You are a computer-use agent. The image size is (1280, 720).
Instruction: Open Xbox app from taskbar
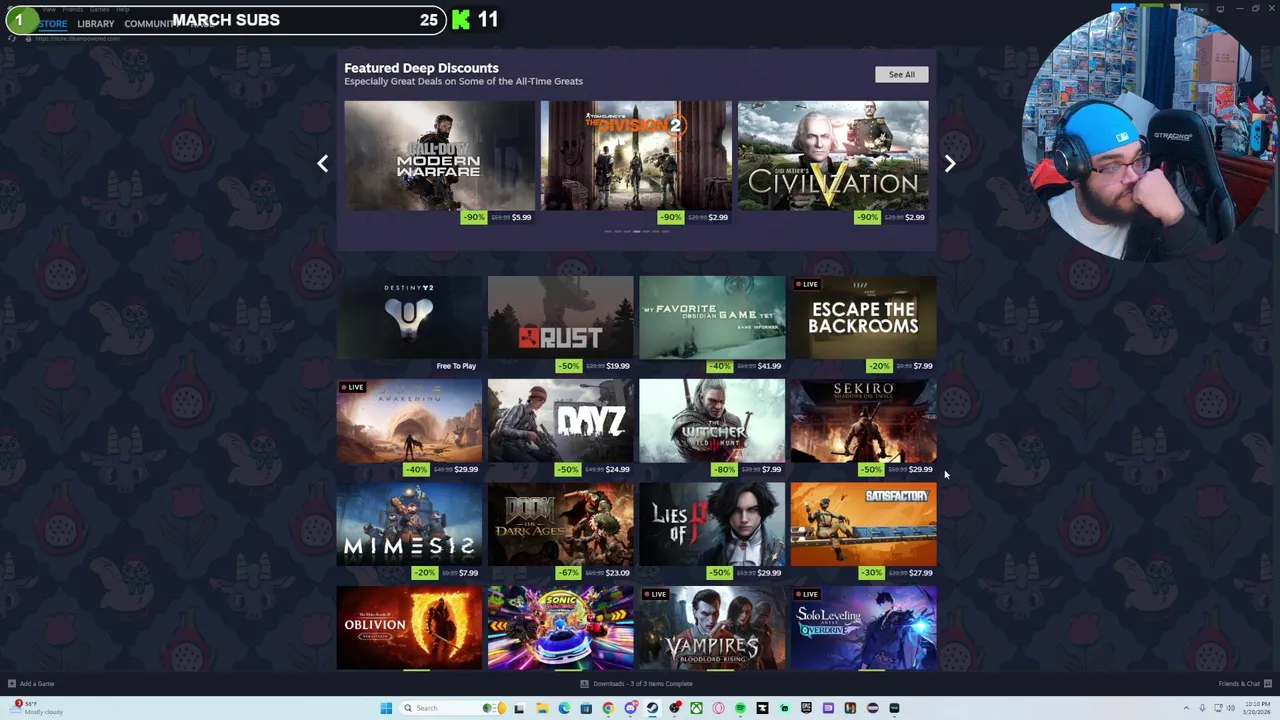pos(697,708)
